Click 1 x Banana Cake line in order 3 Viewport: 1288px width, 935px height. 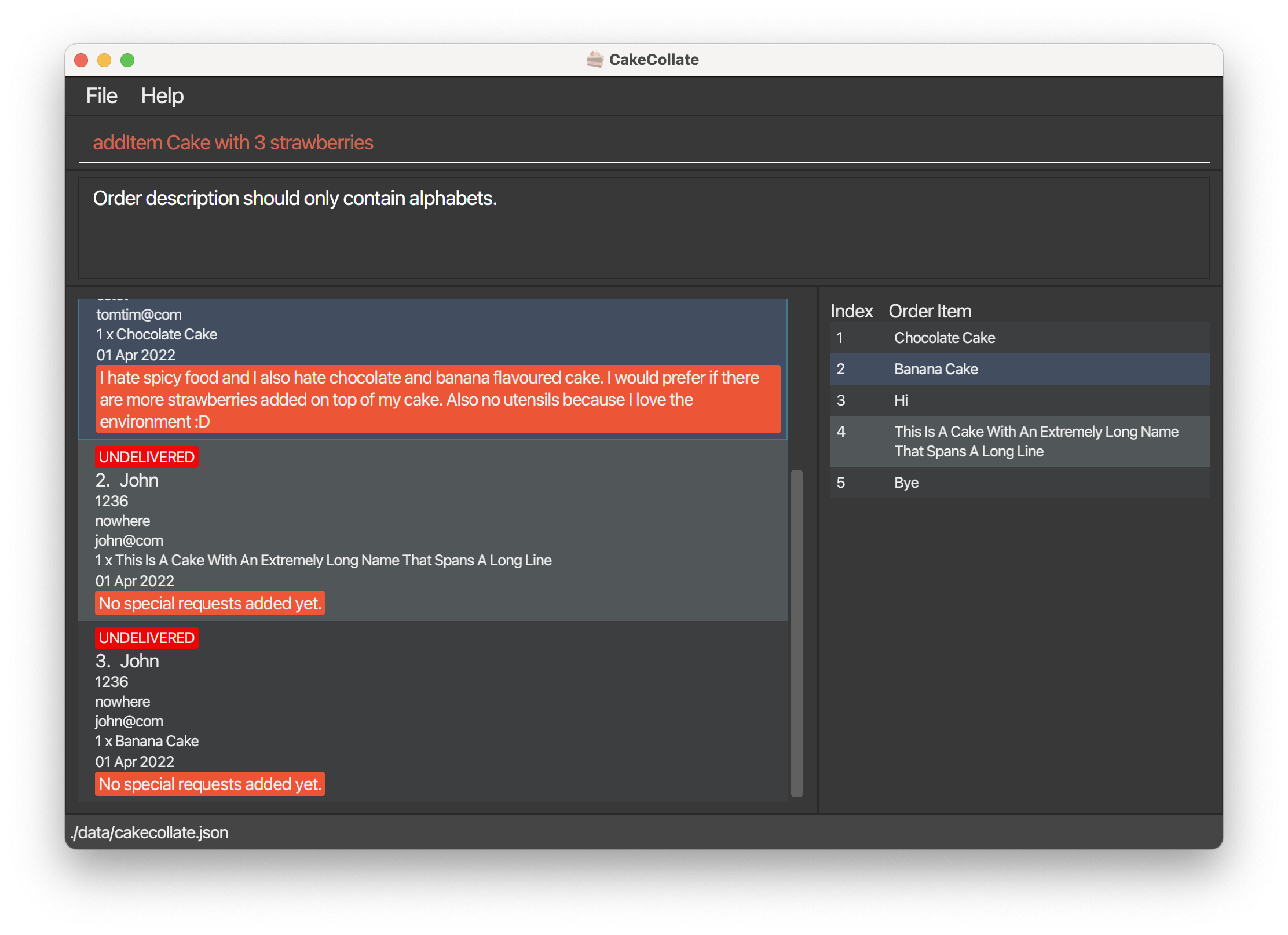tap(147, 741)
